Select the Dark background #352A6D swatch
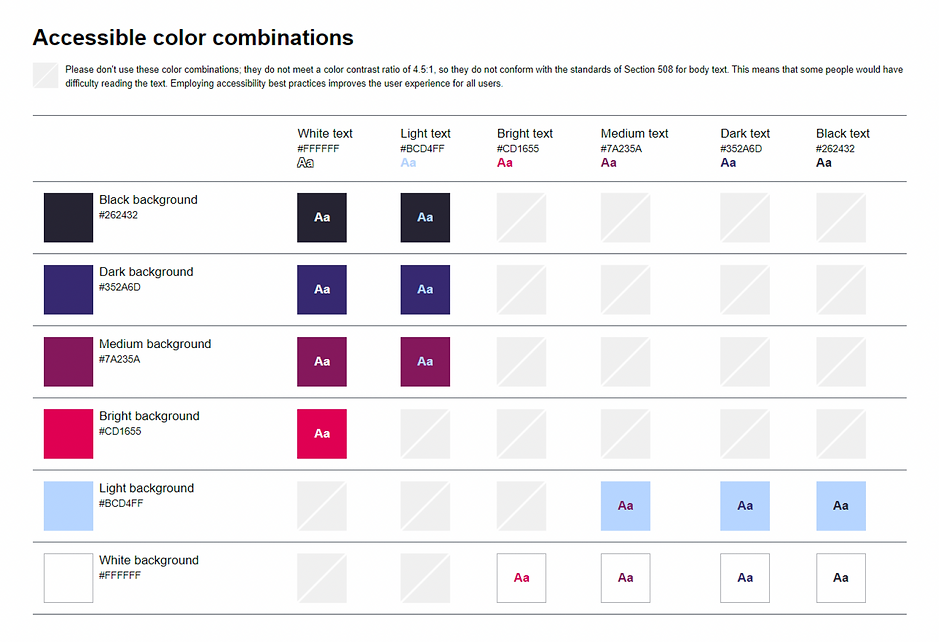Viewport: 939px width, 642px height. 68,289
